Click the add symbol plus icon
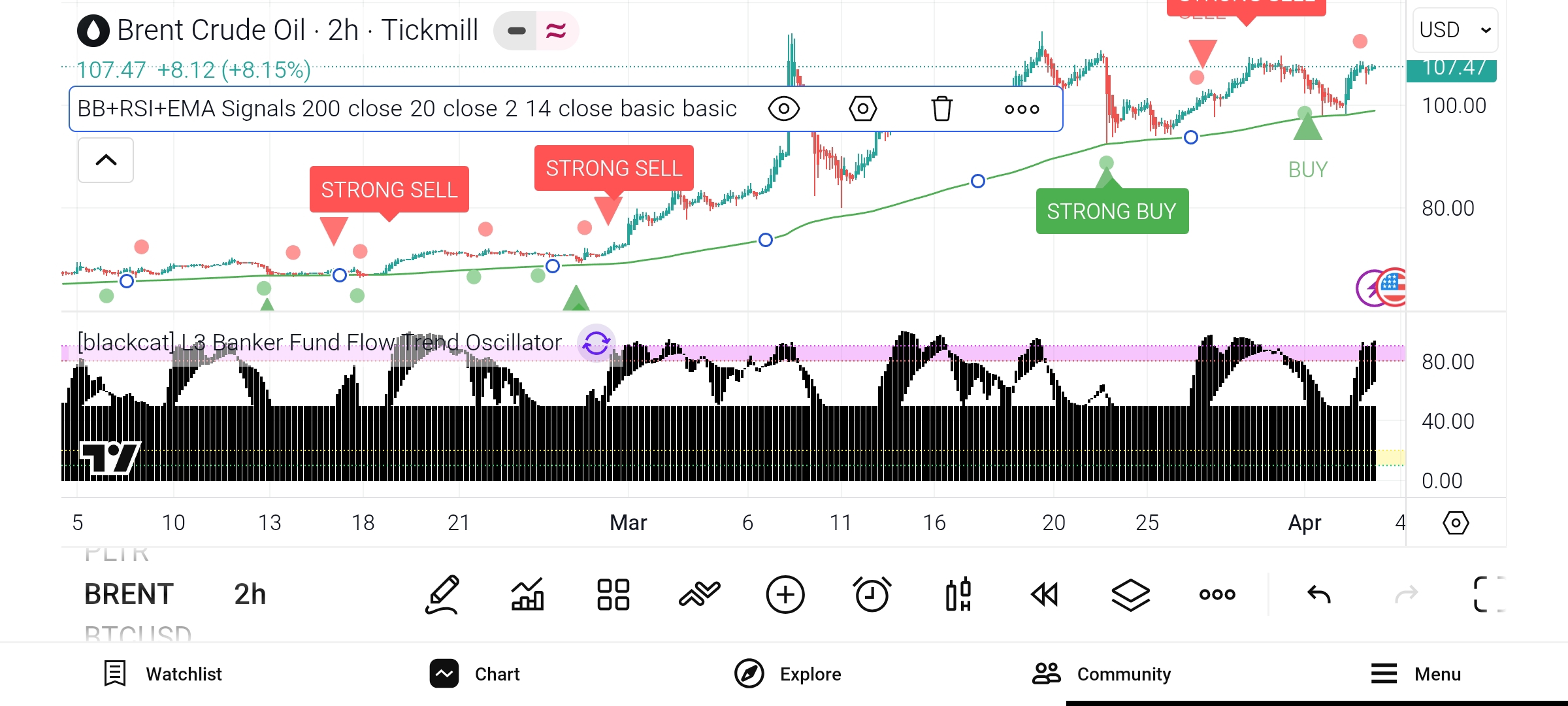The width and height of the screenshot is (1568, 706). pos(785,594)
